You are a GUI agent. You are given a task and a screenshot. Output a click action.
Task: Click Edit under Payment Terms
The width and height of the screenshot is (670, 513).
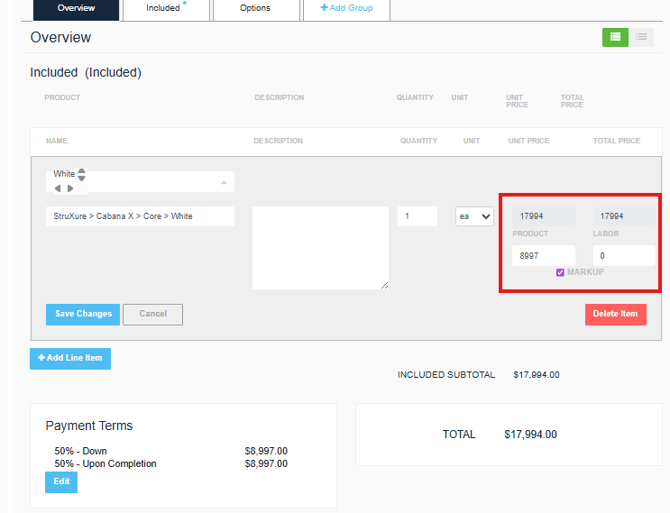click(x=61, y=482)
